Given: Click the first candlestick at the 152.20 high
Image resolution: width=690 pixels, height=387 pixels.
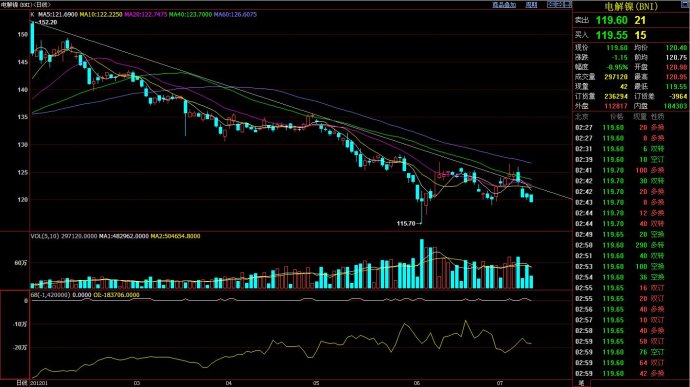Looking at the screenshot, I should tap(32, 37).
